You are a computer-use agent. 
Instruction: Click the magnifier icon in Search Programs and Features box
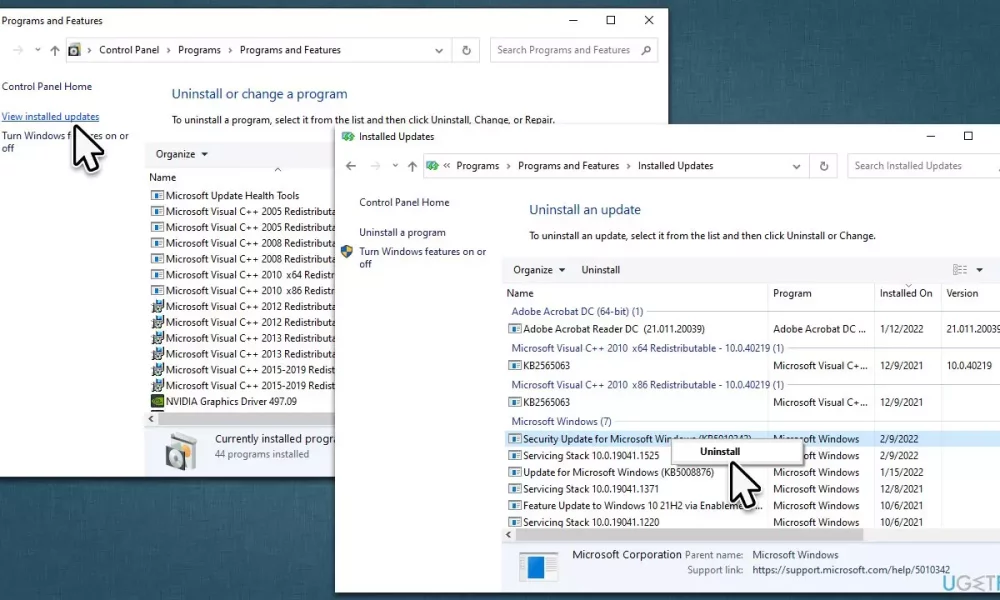(x=646, y=50)
